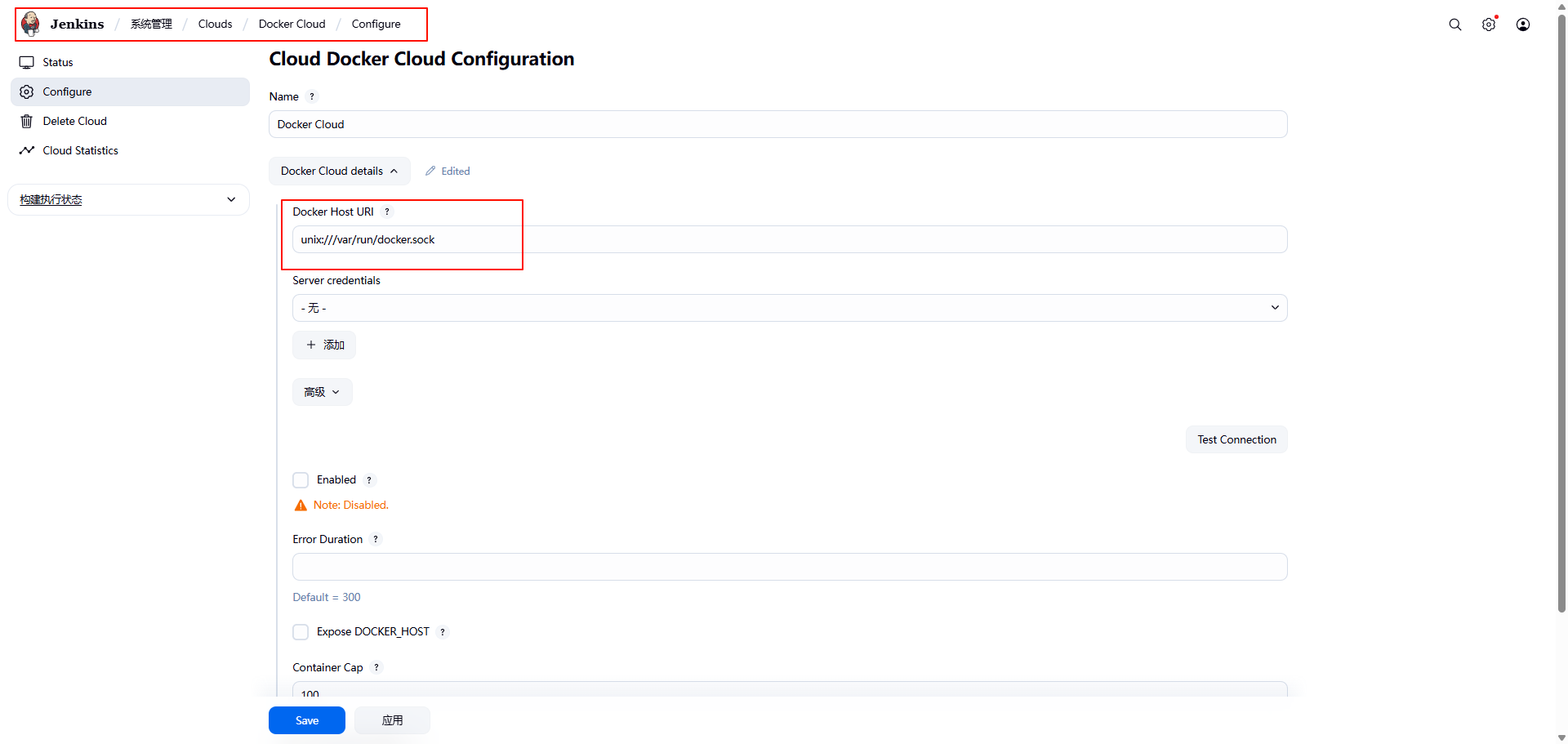Image resolution: width=1568 pixels, height=744 pixels.
Task: Click the help icon next to Name
Action: pos(312,96)
